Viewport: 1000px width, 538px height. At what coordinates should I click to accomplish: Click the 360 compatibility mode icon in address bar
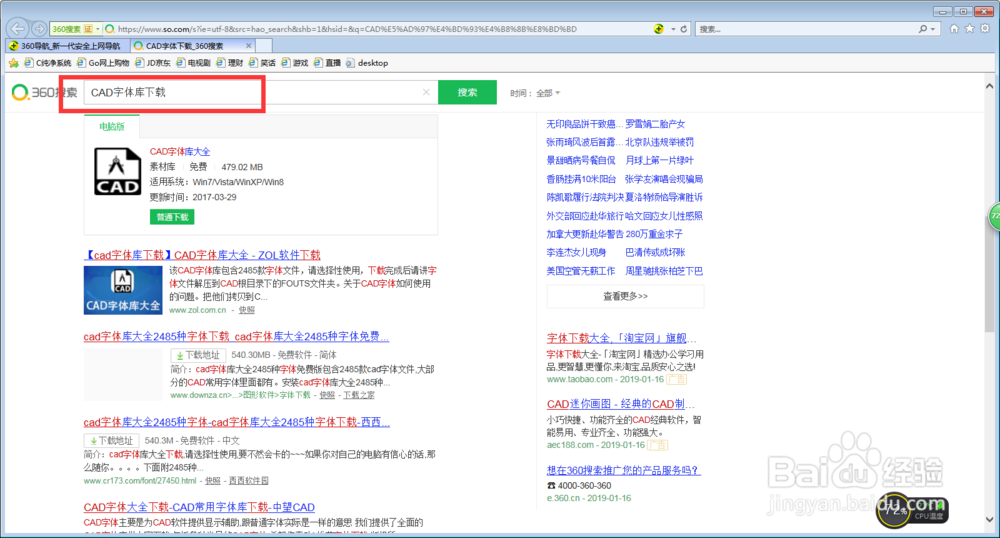pos(659,29)
